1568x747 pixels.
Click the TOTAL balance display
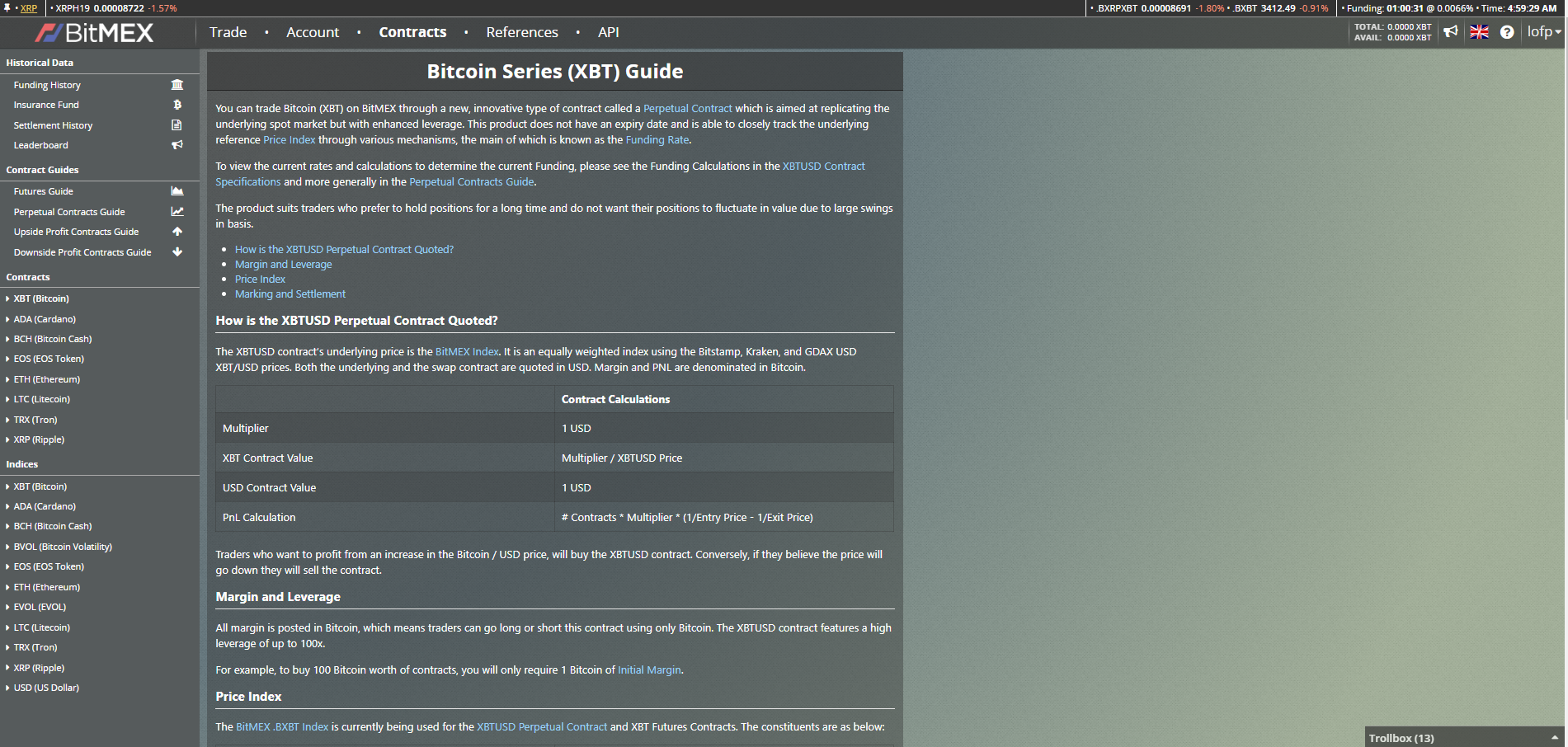click(1392, 27)
